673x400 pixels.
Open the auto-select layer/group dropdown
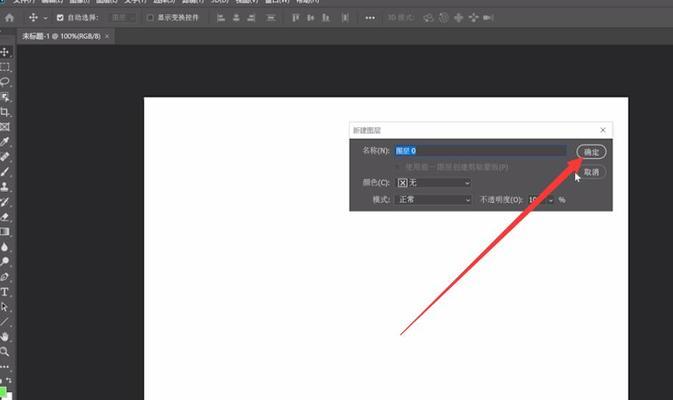[x=123, y=18]
